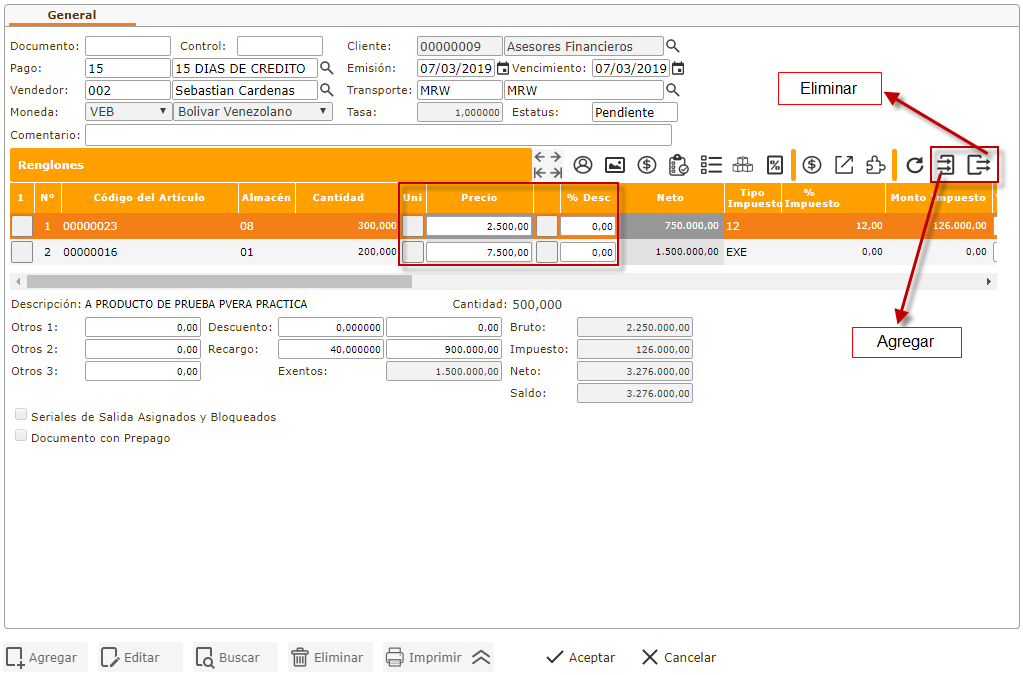This screenshot has height=675, width=1023.
Task: Select the row 1 selector box
Action: [x=22, y=226]
